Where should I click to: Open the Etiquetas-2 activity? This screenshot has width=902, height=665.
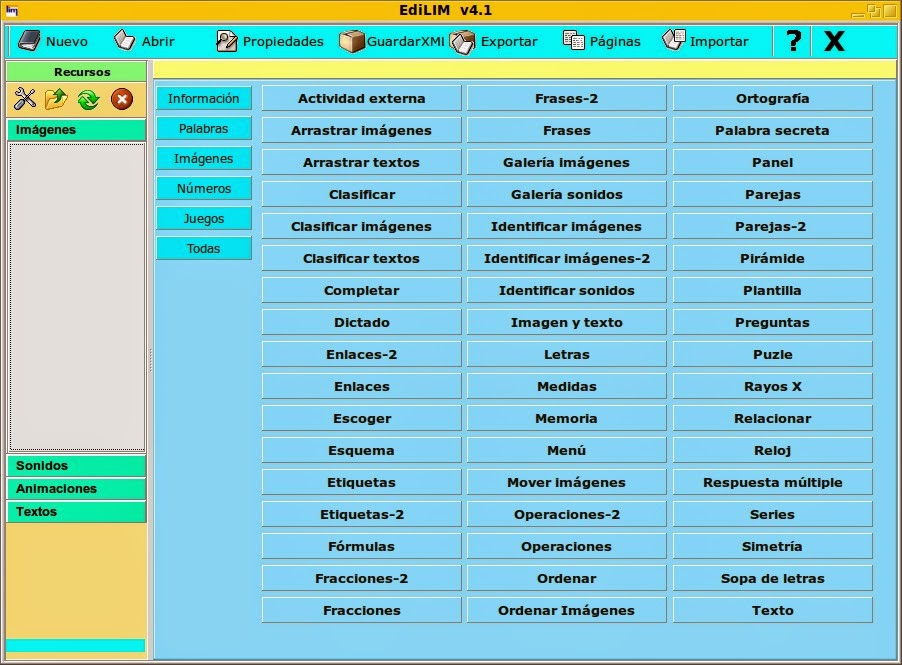coord(361,514)
